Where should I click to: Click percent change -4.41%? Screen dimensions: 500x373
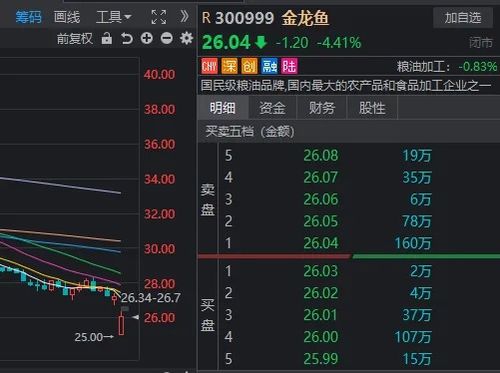339,43
